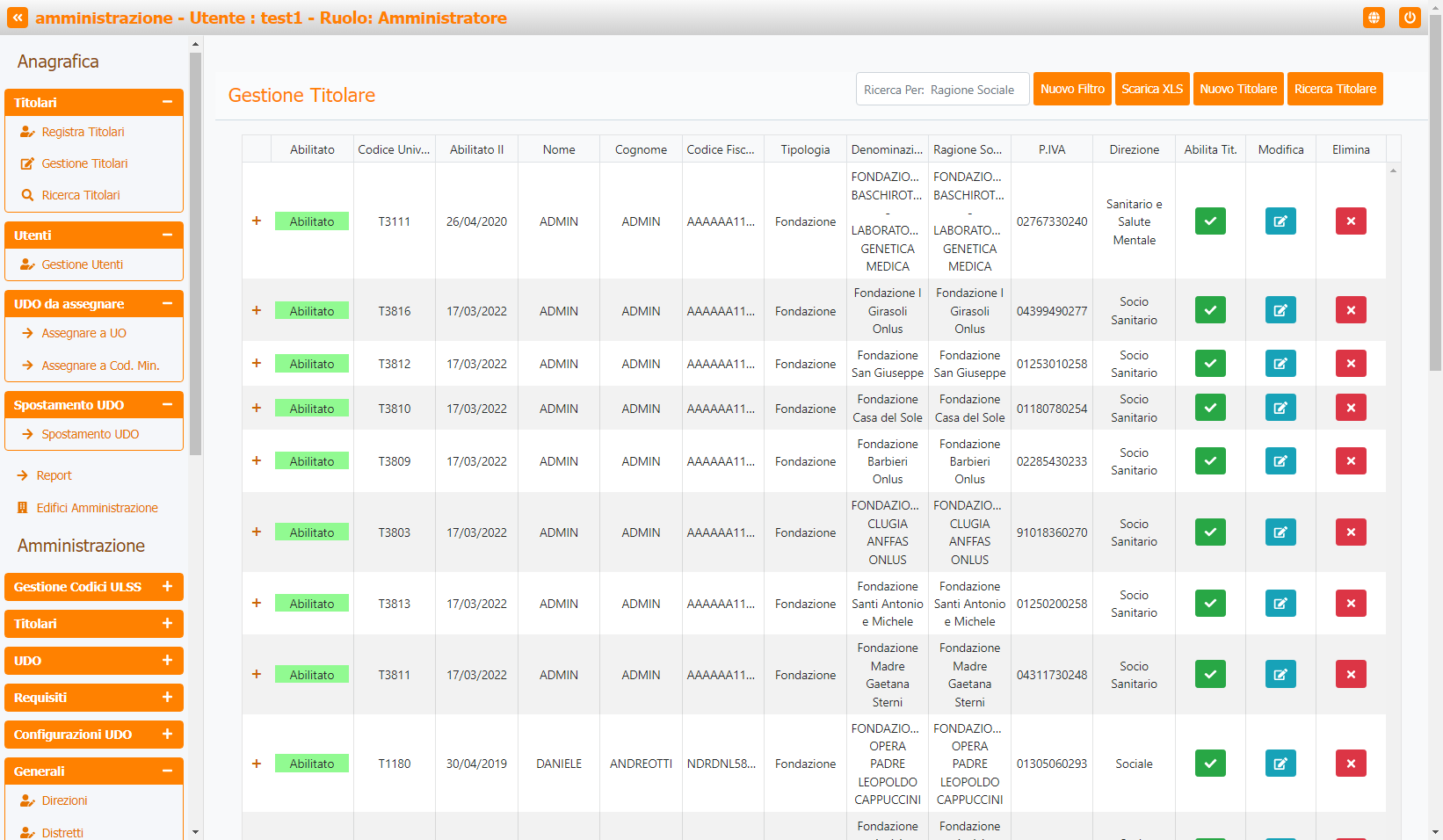Click the globe language icon

(1374, 18)
